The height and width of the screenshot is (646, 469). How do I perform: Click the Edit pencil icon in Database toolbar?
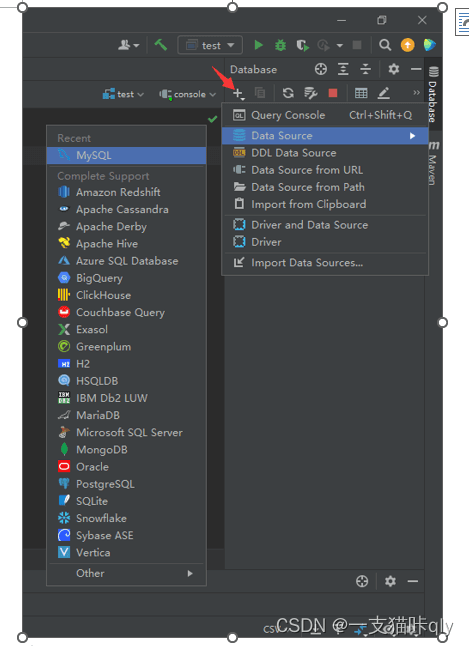click(x=384, y=93)
